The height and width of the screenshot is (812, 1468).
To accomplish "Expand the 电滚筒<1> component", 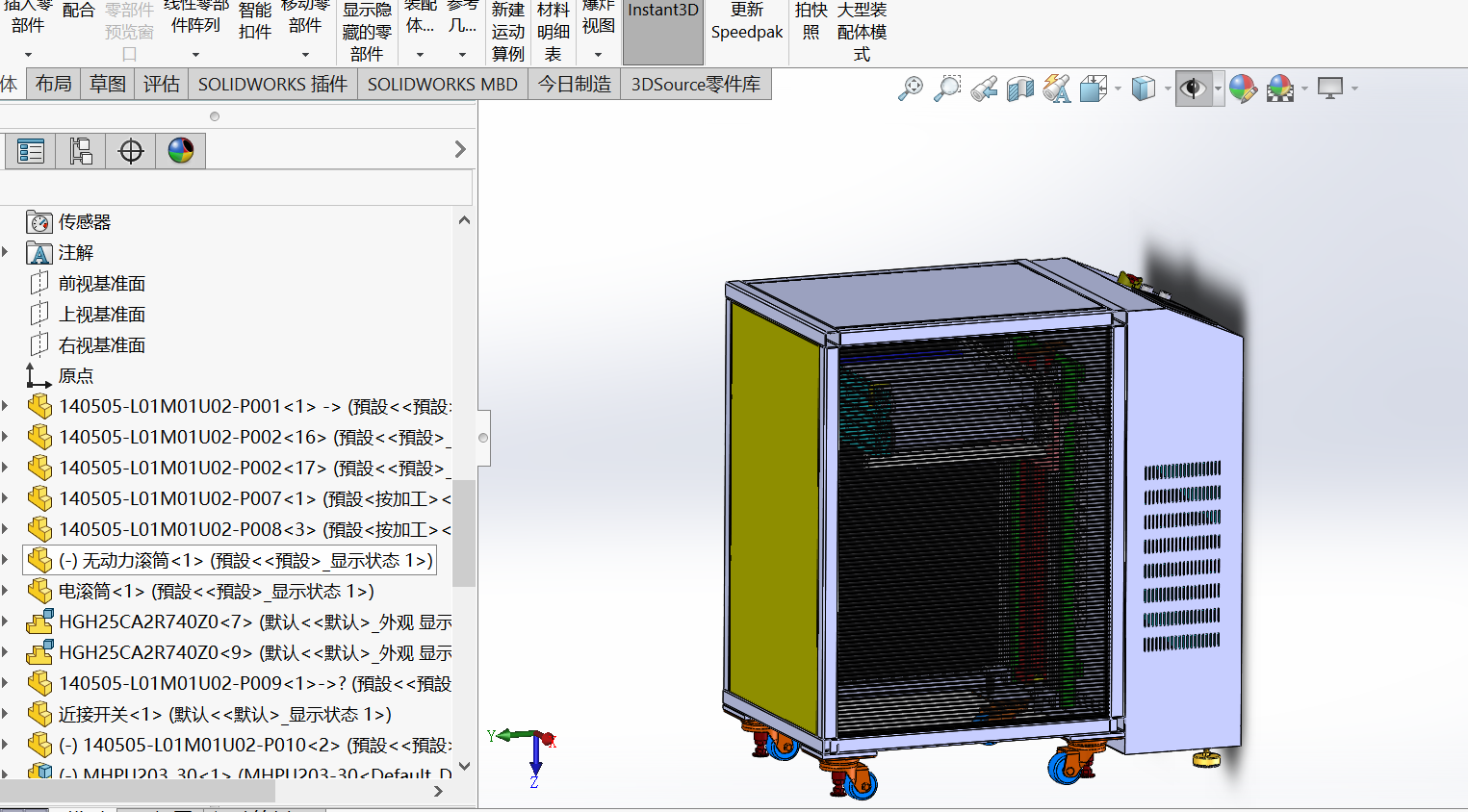I will coord(5,591).
